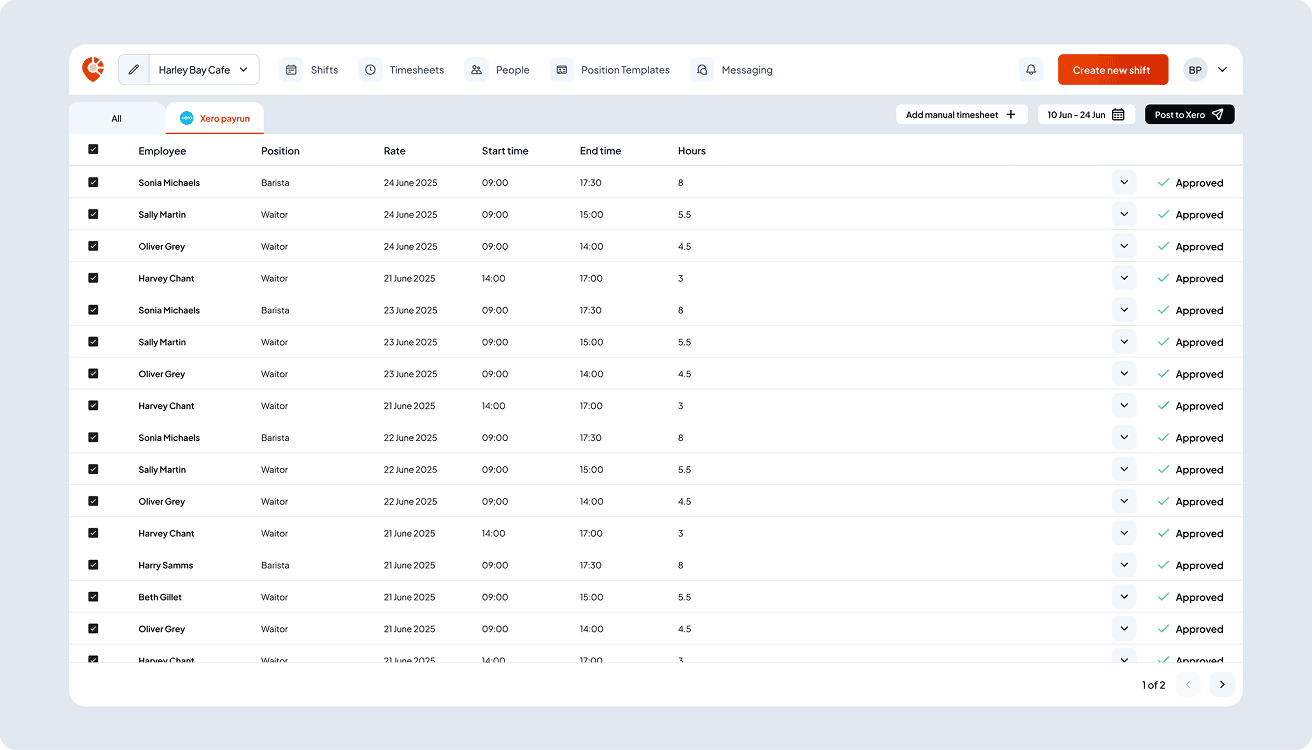
Task: Click the paper plane icon on Post to Xero
Action: [1217, 115]
